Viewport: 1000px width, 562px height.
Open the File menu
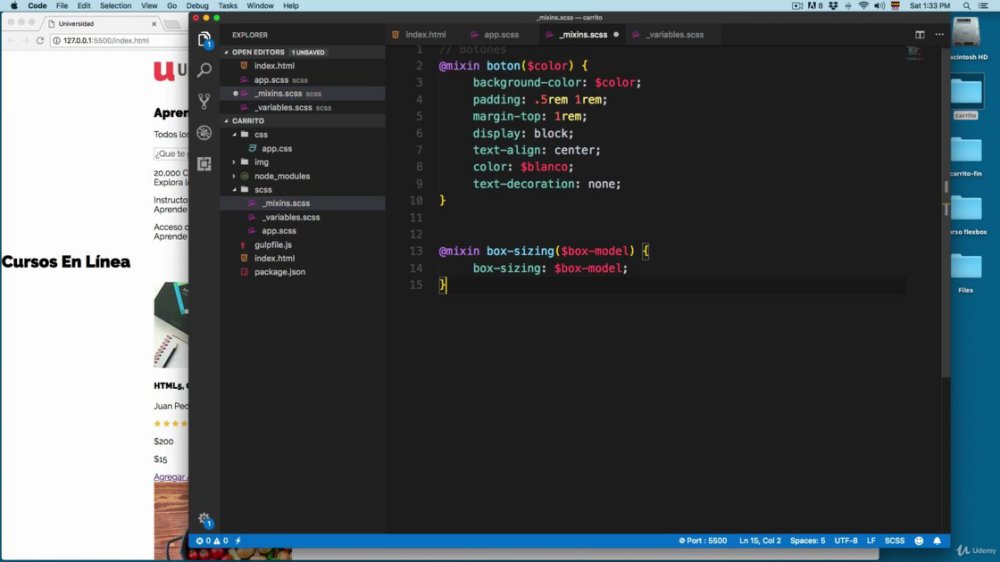(62, 6)
